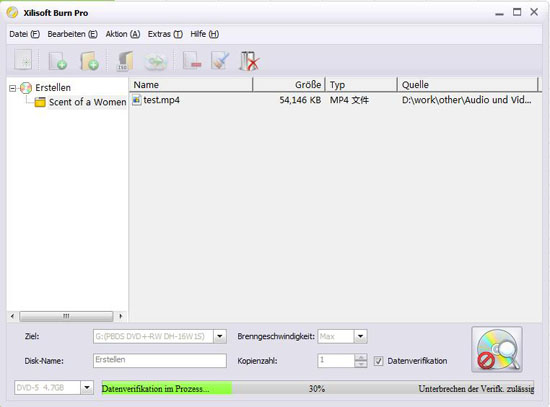Screen dimensions: 550x407
Task: Open the Datei menu
Action: [25, 34]
